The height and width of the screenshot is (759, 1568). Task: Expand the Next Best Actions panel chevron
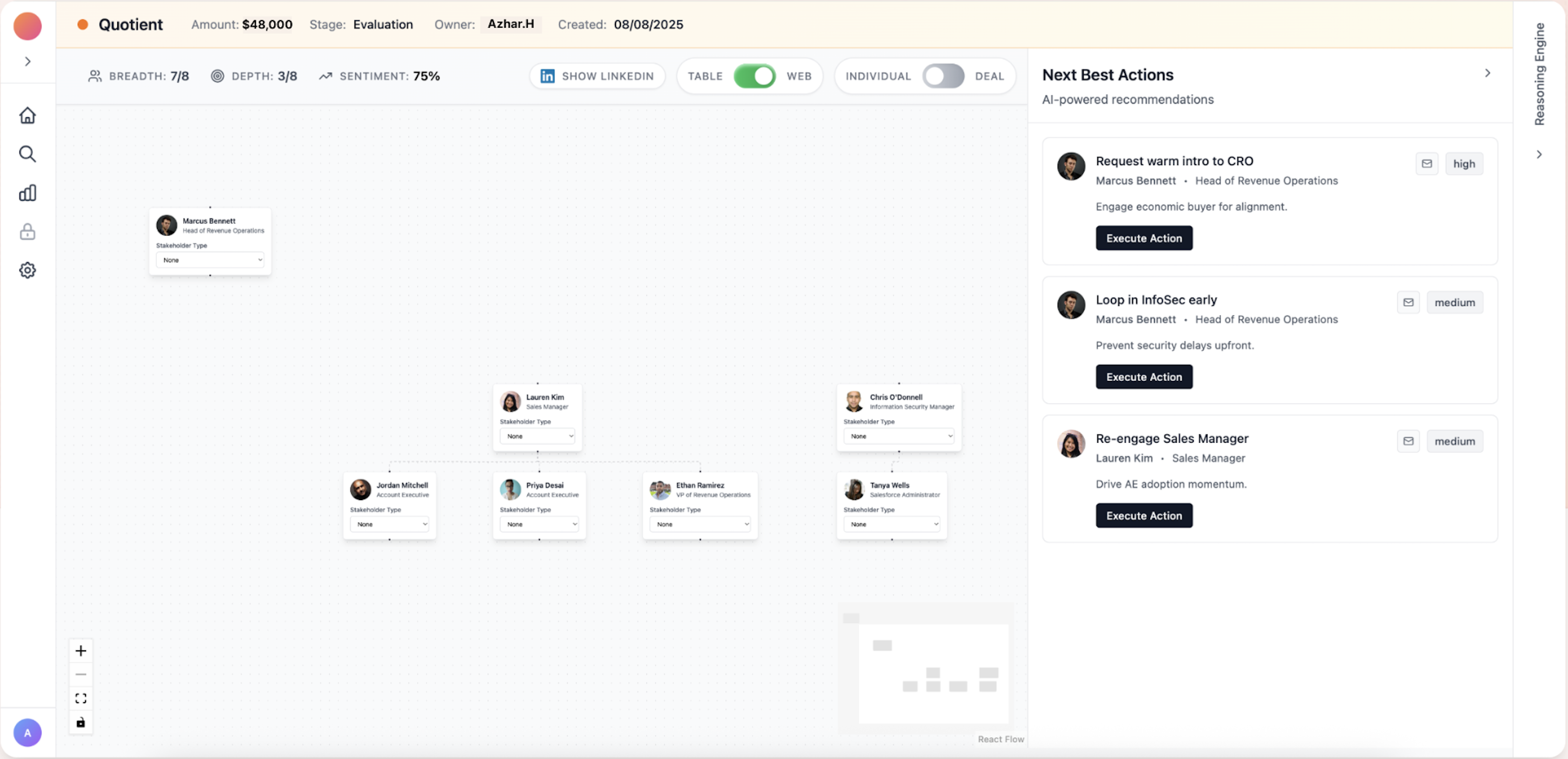click(x=1488, y=73)
